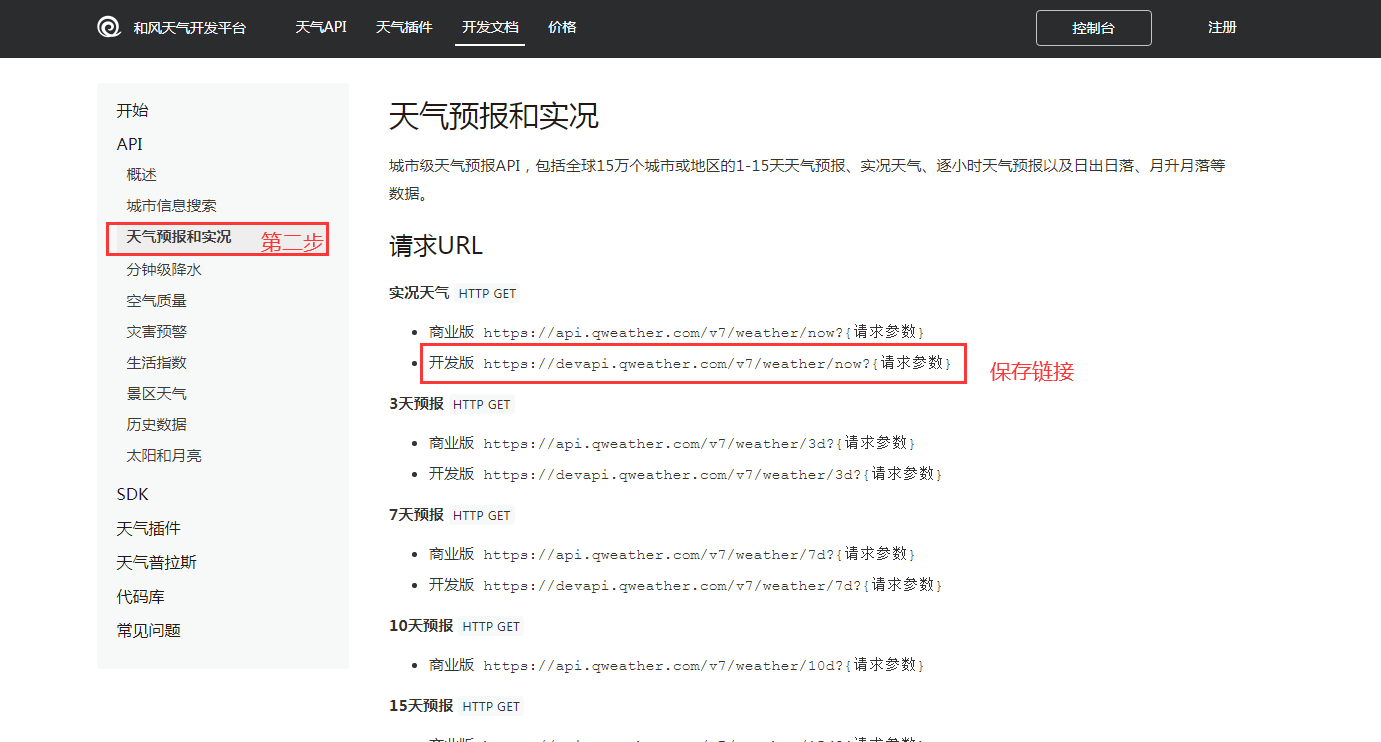
Task: Click the 实况天气 subheading
Action: point(419,293)
